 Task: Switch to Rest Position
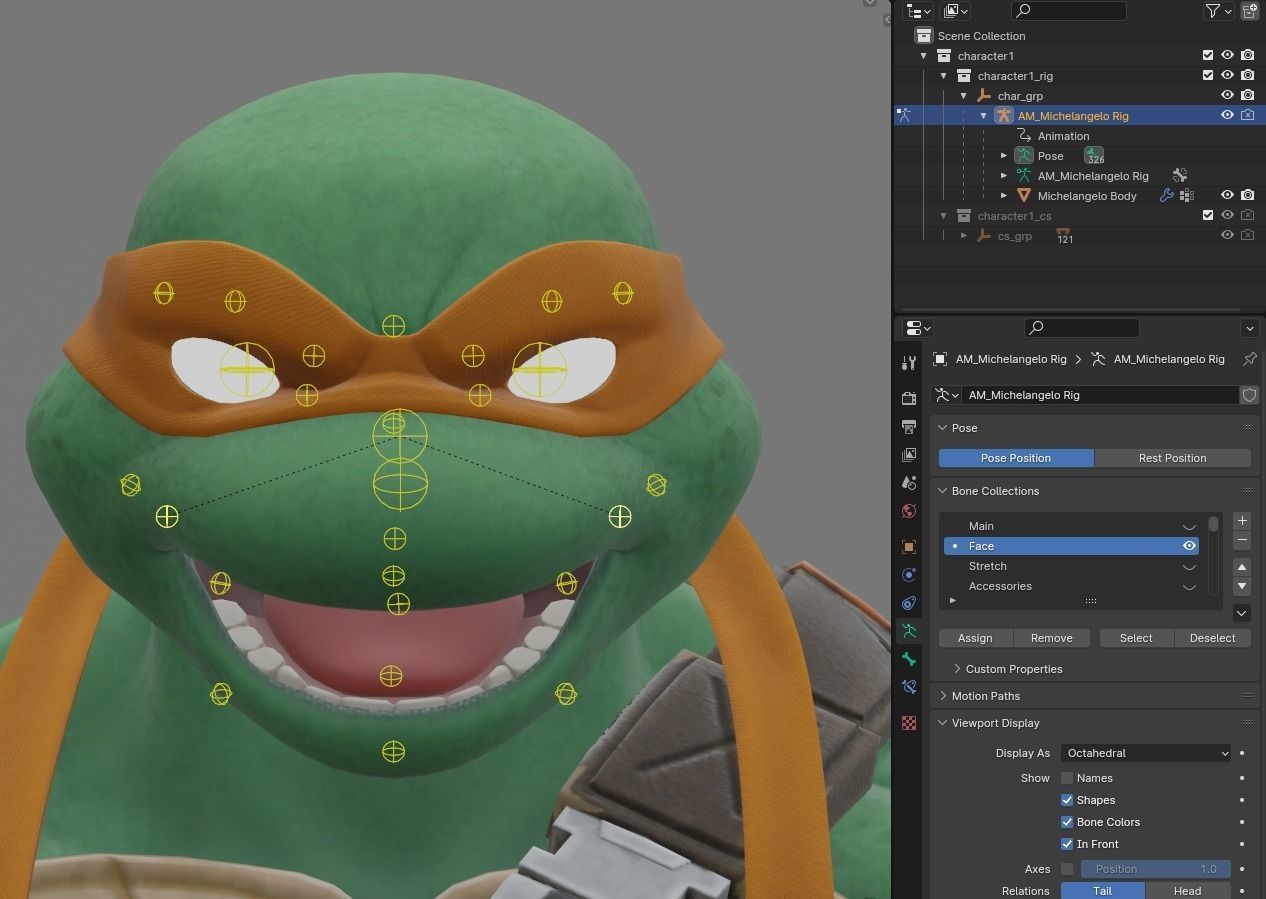click(x=1173, y=458)
